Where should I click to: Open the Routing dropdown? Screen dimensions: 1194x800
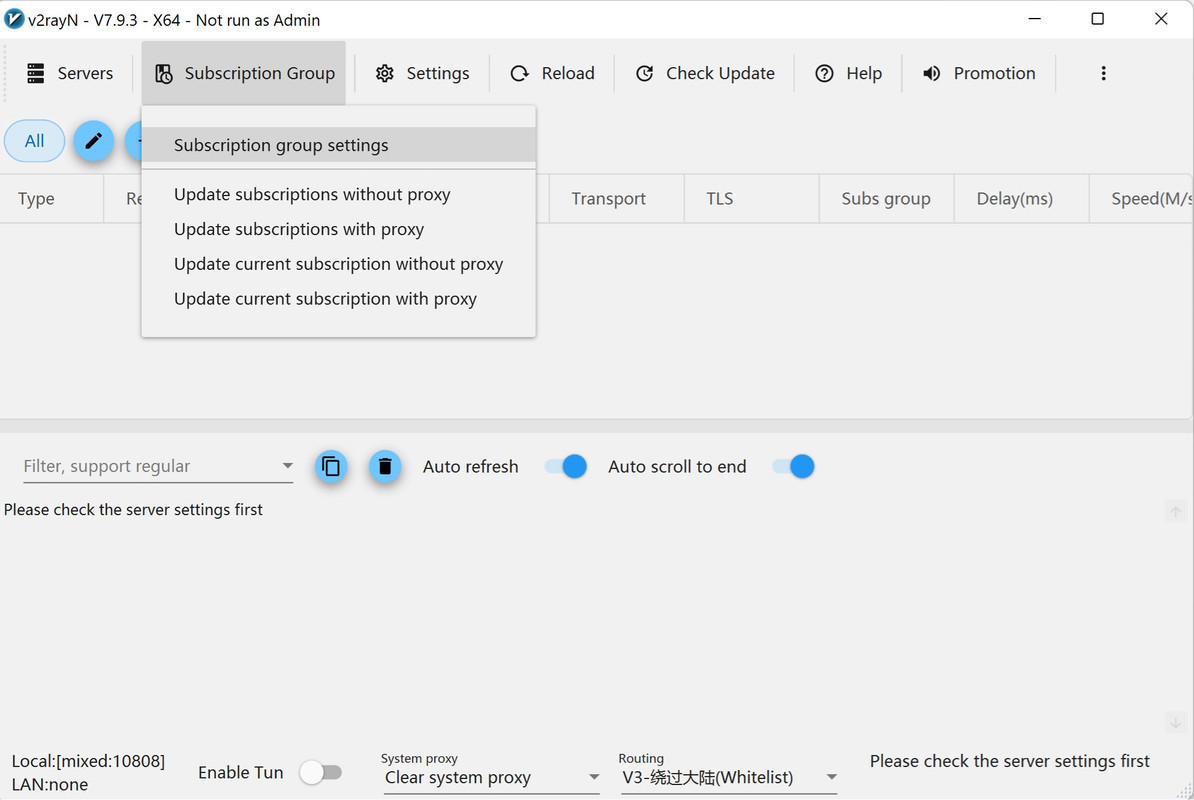729,777
